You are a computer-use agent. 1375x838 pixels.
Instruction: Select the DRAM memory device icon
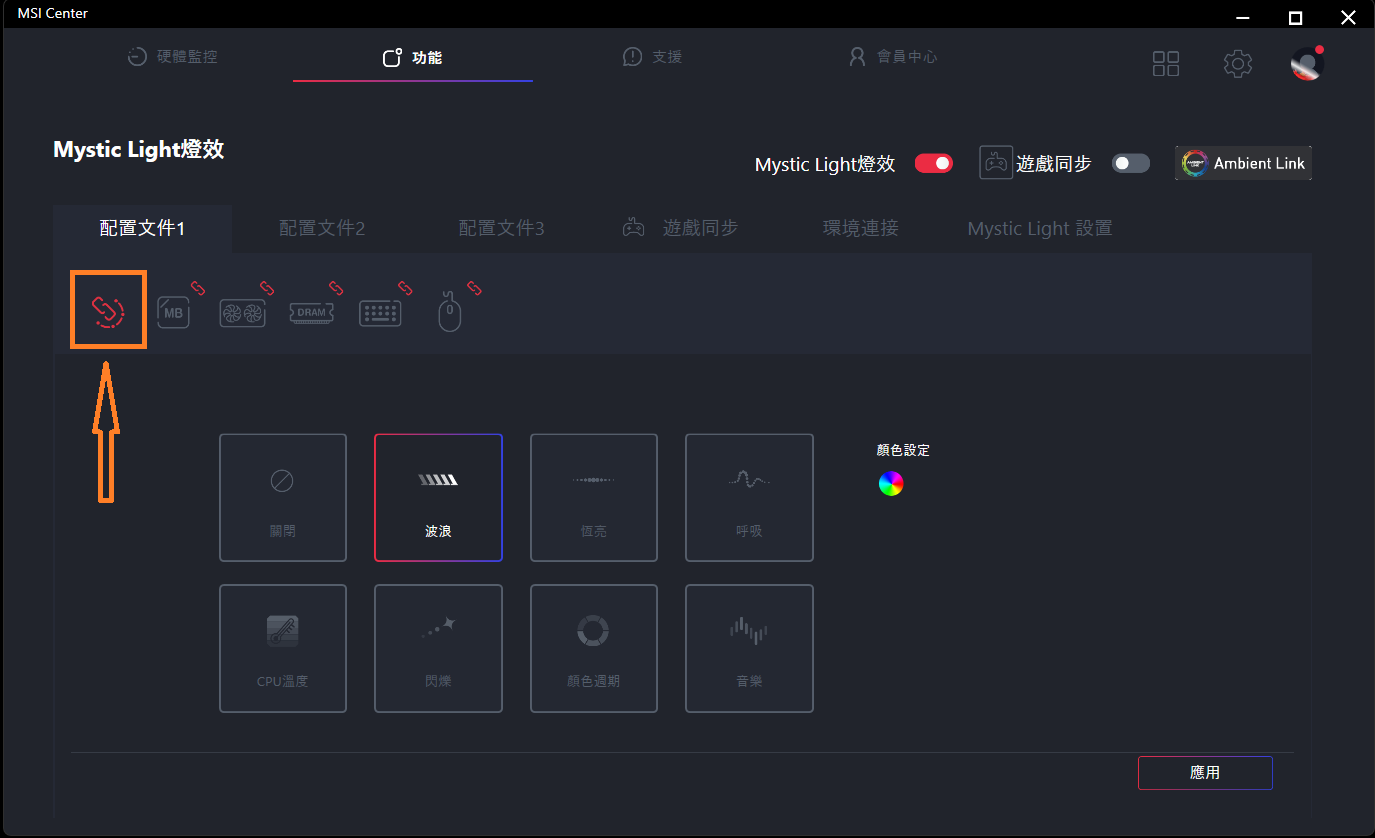[311, 313]
